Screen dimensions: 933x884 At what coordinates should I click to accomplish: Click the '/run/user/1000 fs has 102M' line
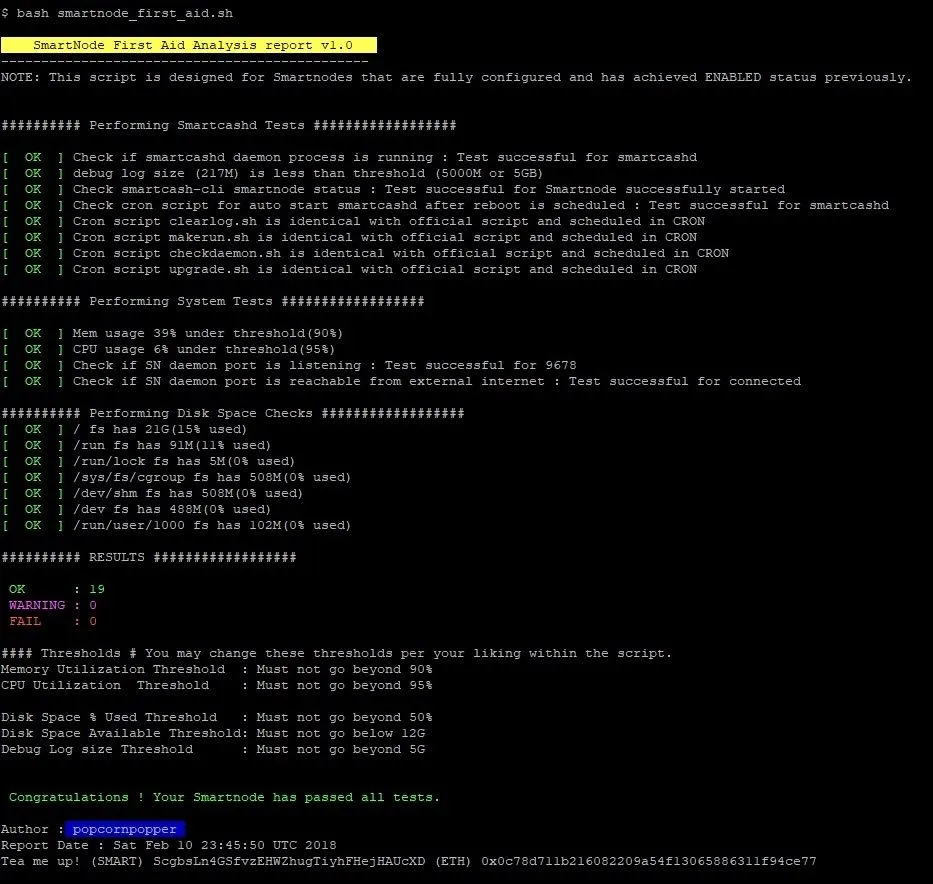(176, 526)
